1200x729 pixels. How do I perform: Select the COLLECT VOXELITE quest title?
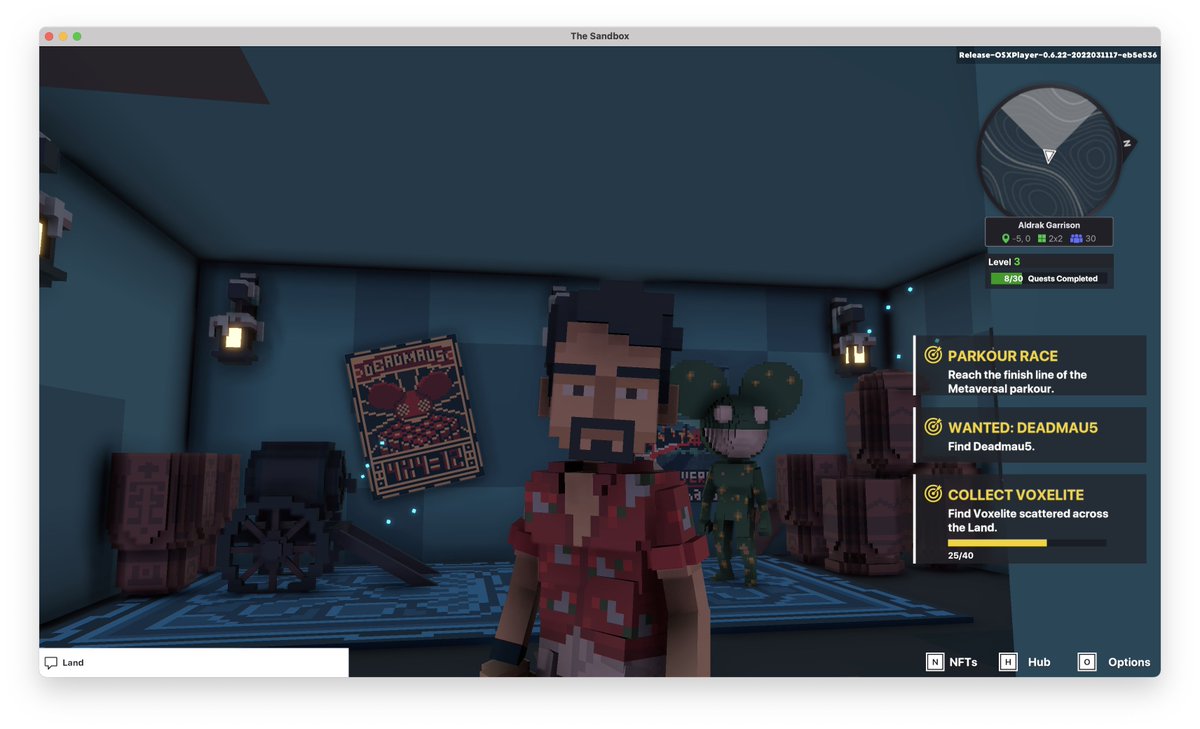coord(1015,495)
